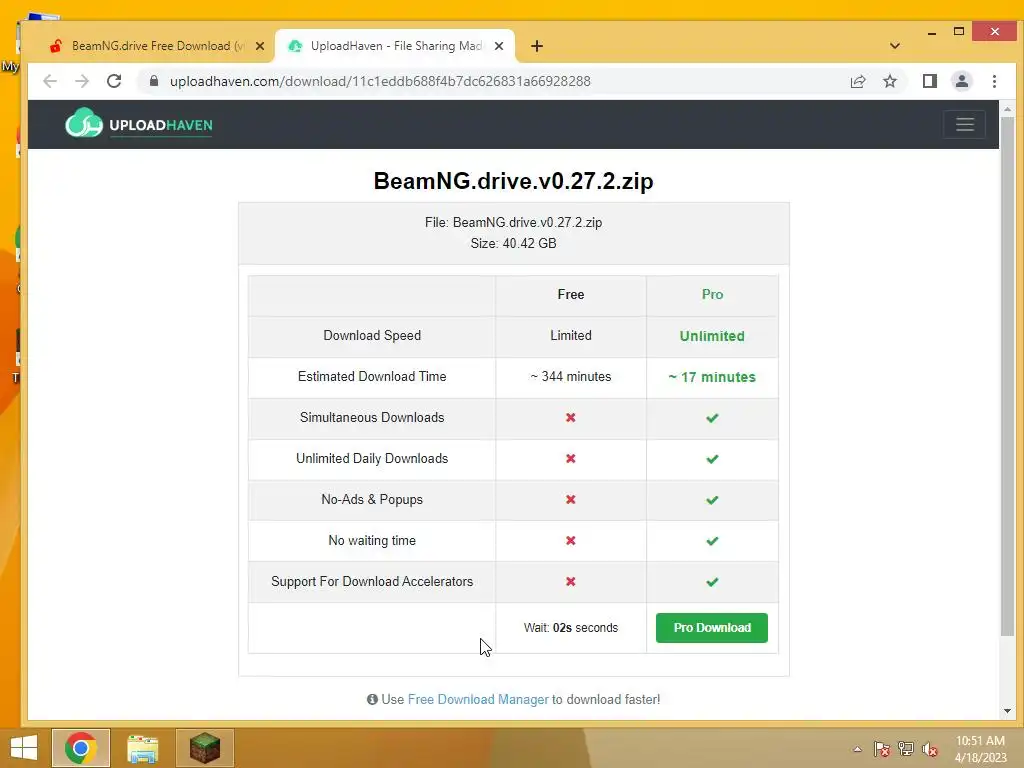Click the green Unlimited speed cell
Viewport: 1024px width, 768px height.
[x=712, y=336]
